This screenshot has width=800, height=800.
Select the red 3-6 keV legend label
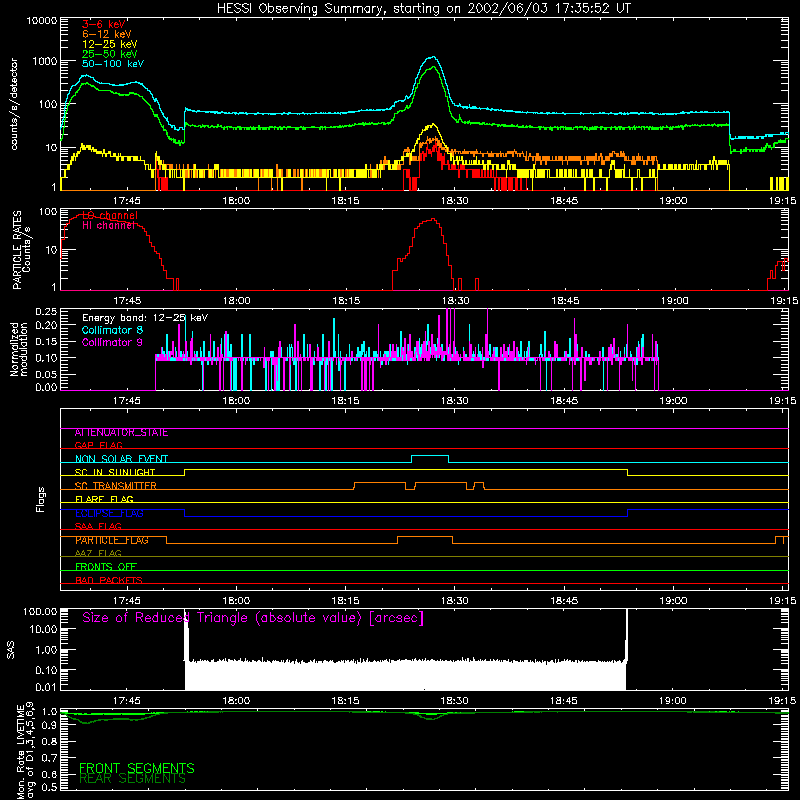point(104,24)
